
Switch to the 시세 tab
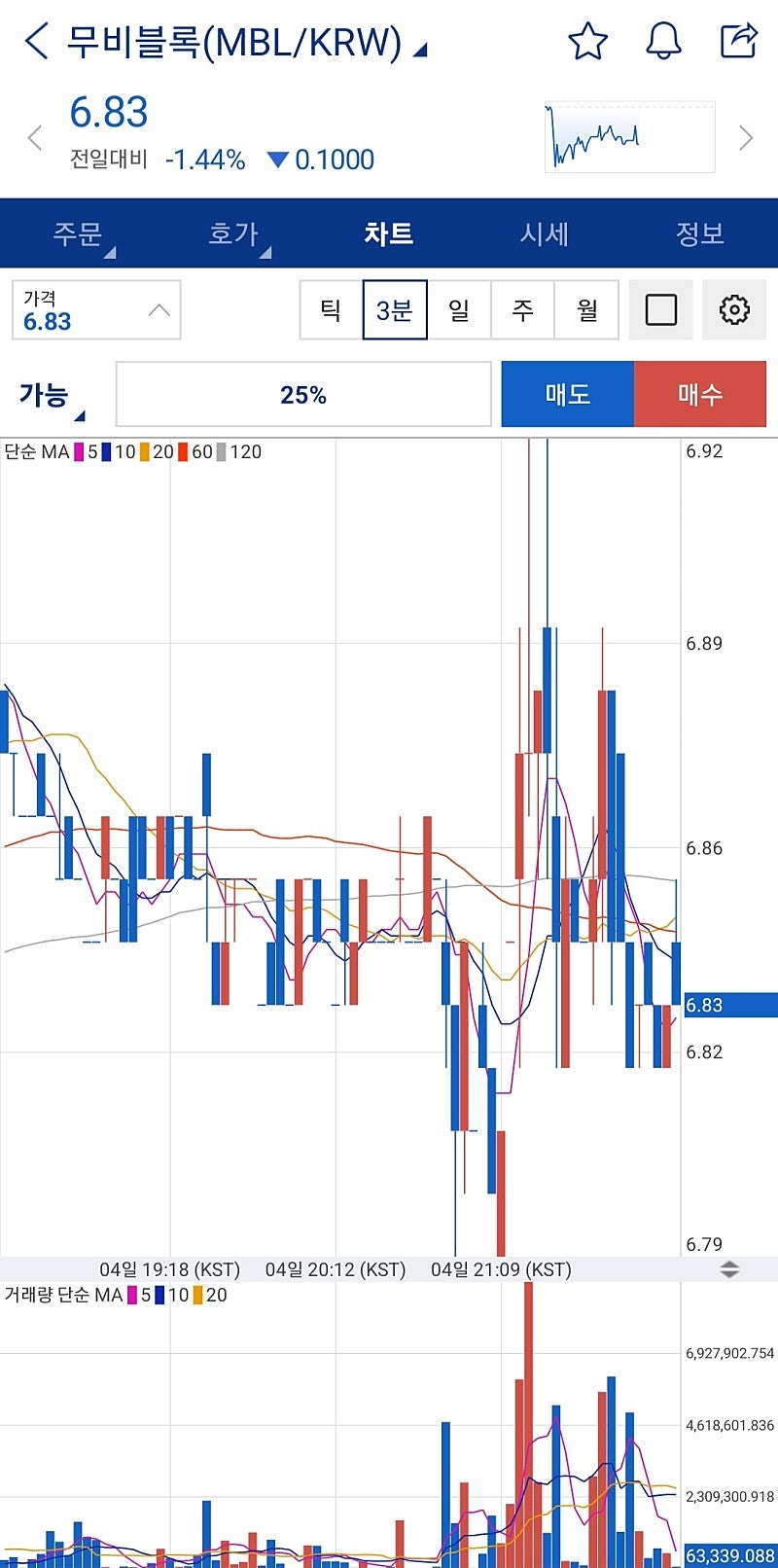[x=545, y=233]
